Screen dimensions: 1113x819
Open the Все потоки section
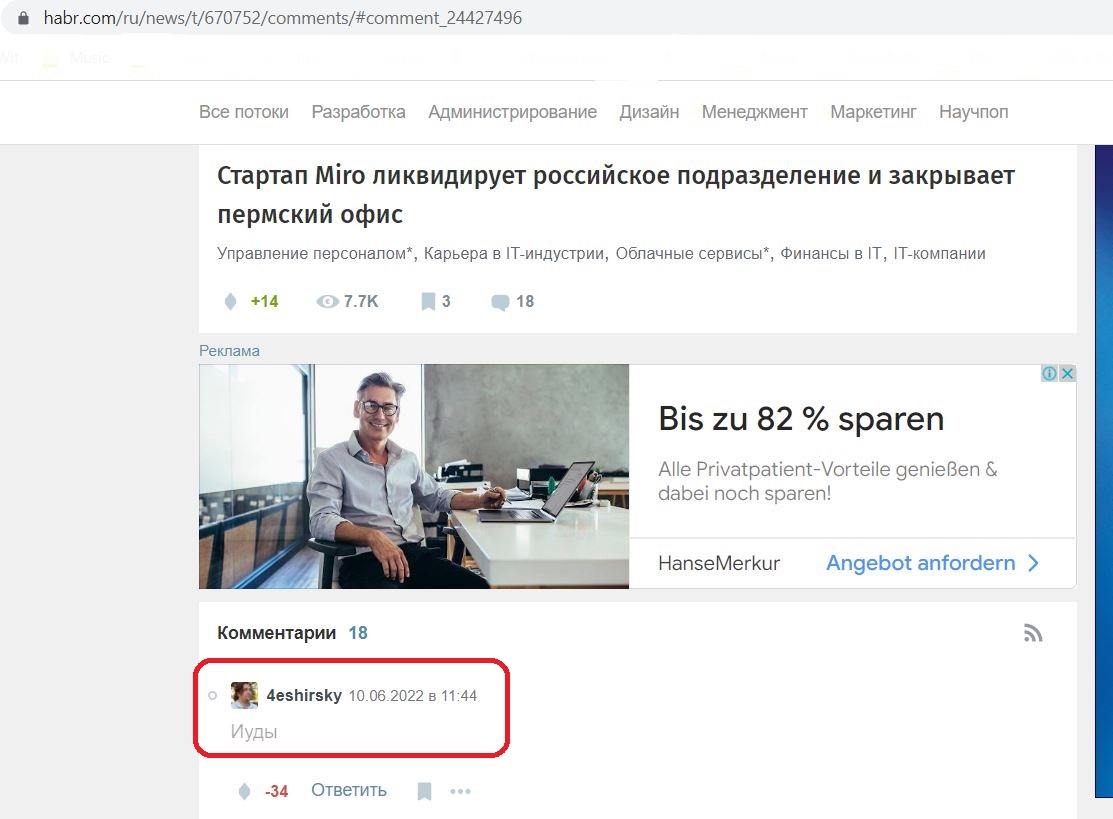coord(243,112)
